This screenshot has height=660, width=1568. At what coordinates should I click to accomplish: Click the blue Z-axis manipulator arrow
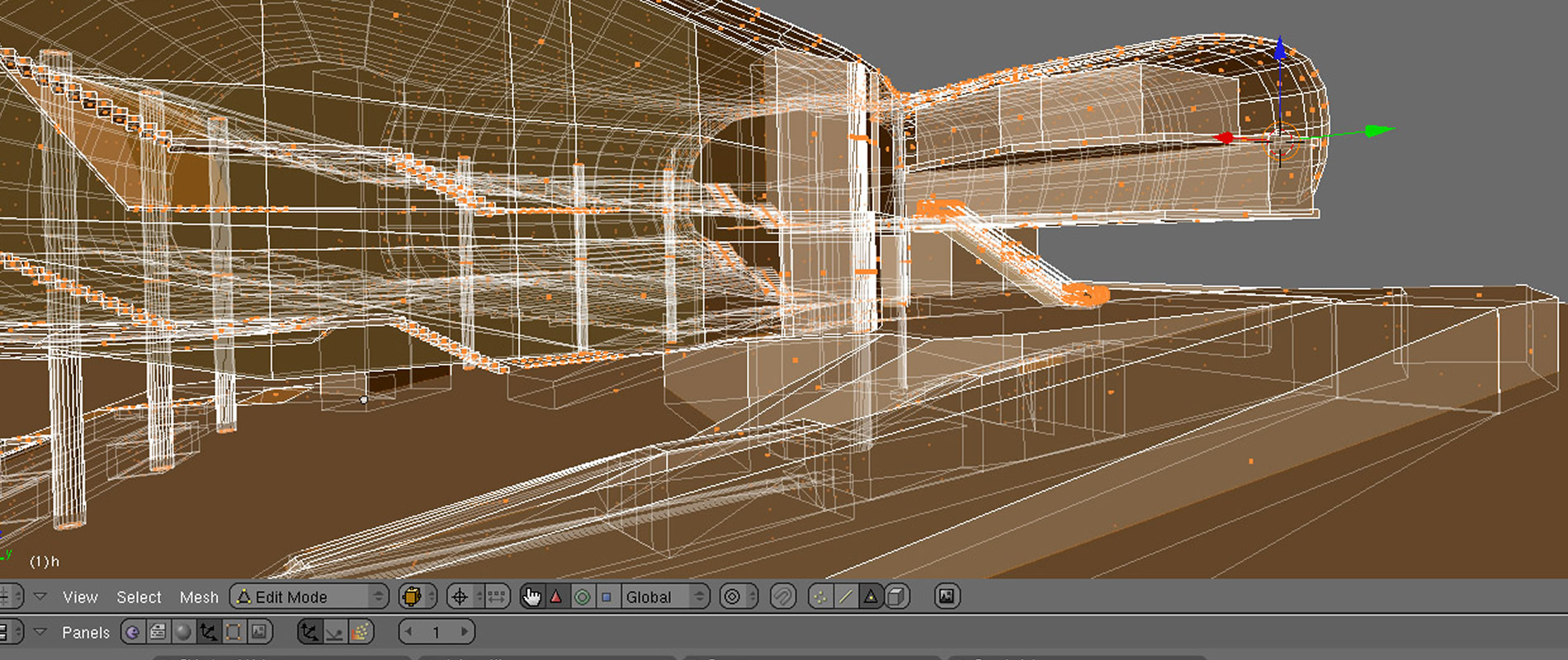pyautogui.click(x=1280, y=49)
